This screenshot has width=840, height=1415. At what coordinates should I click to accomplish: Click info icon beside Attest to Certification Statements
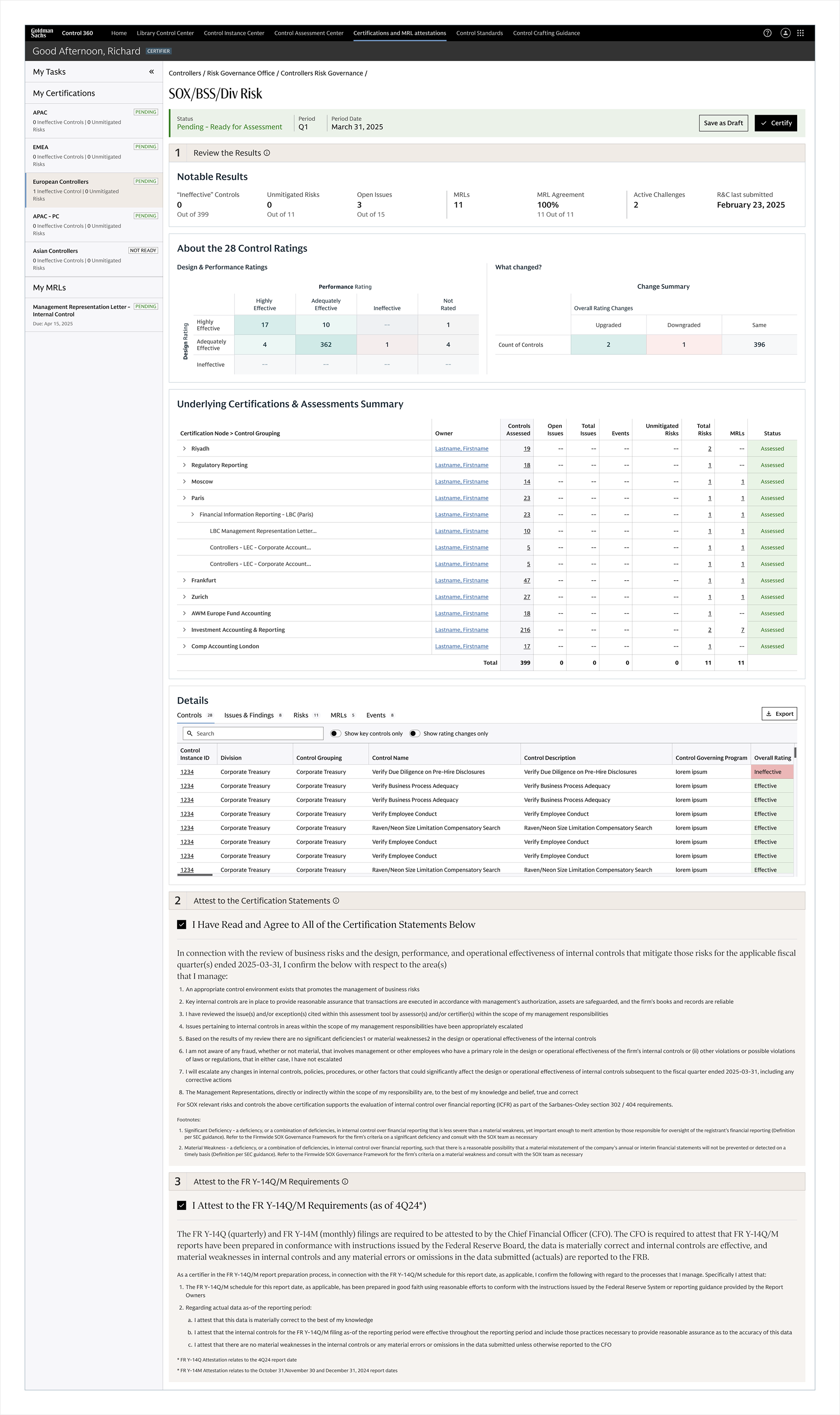pyautogui.click(x=336, y=900)
